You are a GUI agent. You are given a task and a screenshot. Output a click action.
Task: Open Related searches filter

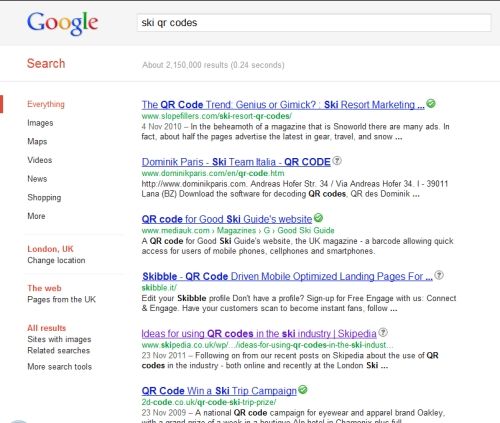tap(59, 351)
